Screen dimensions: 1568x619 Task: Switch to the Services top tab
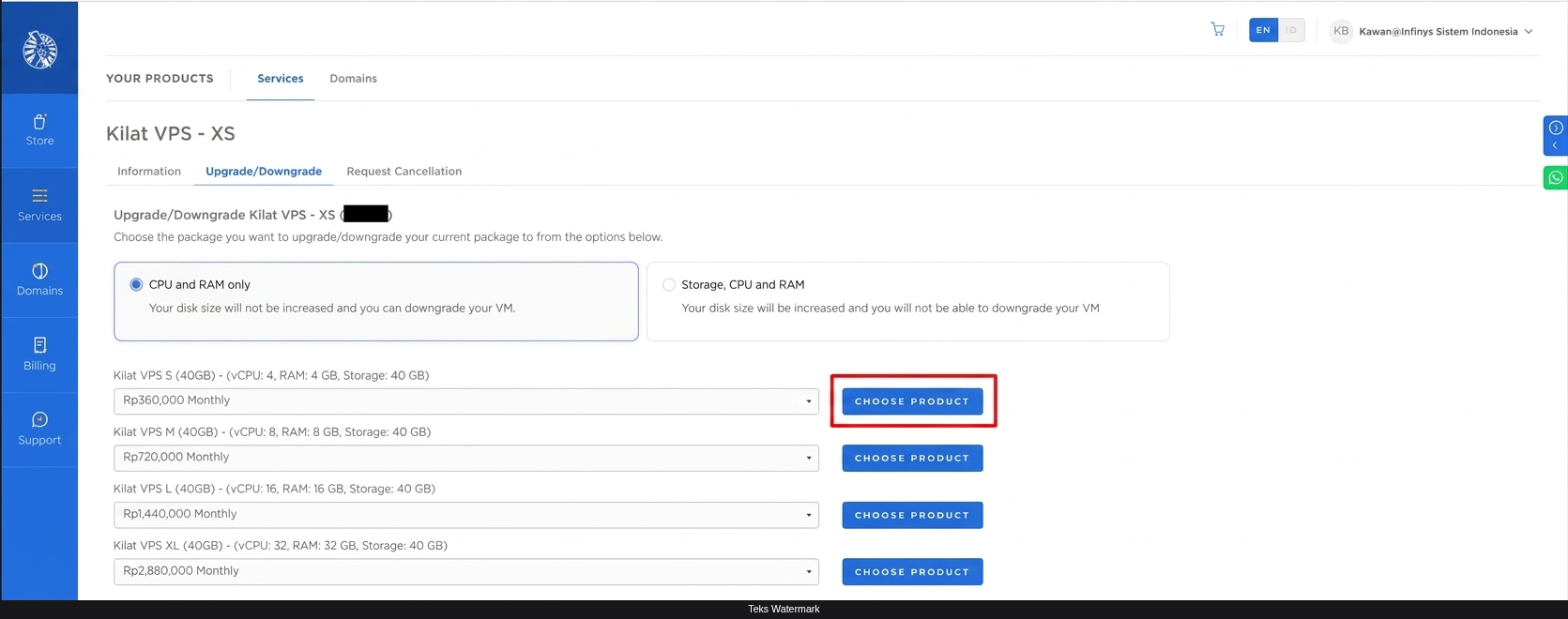(x=281, y=79)
